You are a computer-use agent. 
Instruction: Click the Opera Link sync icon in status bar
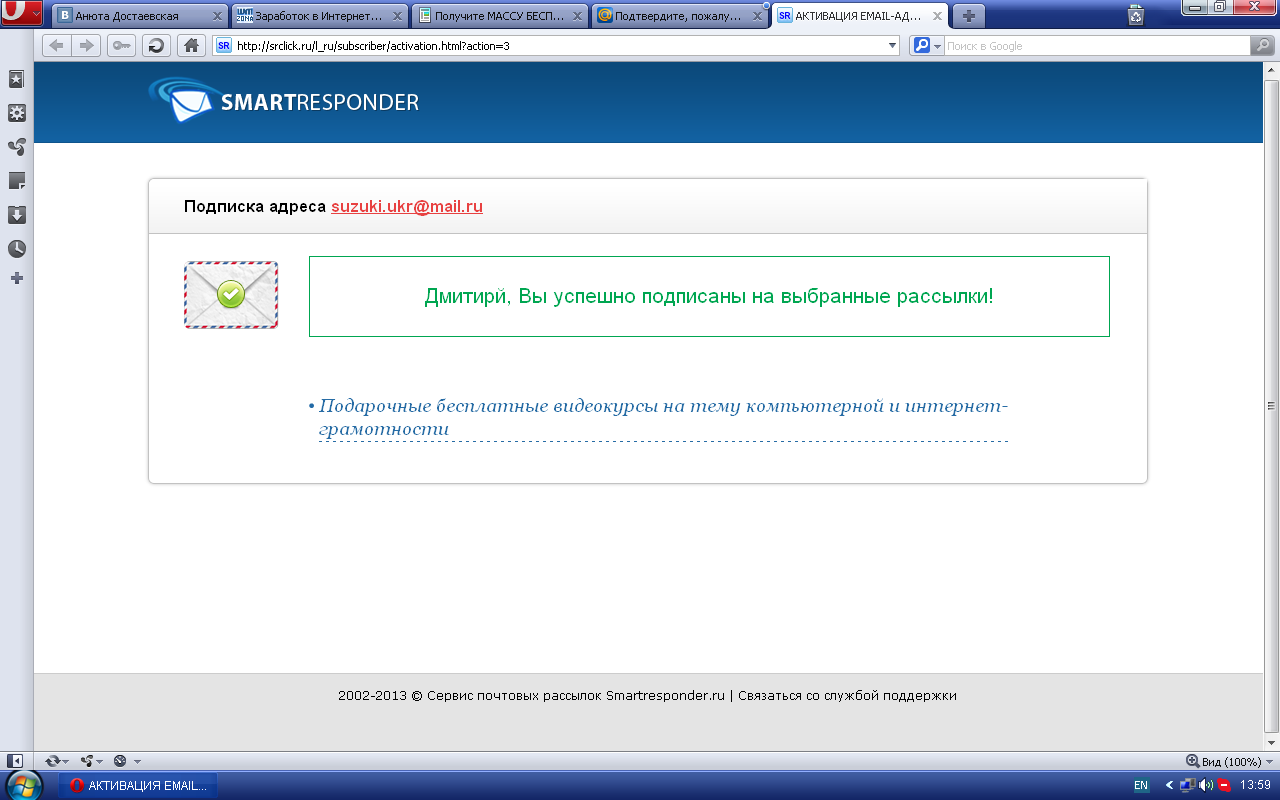coord(53,761)
